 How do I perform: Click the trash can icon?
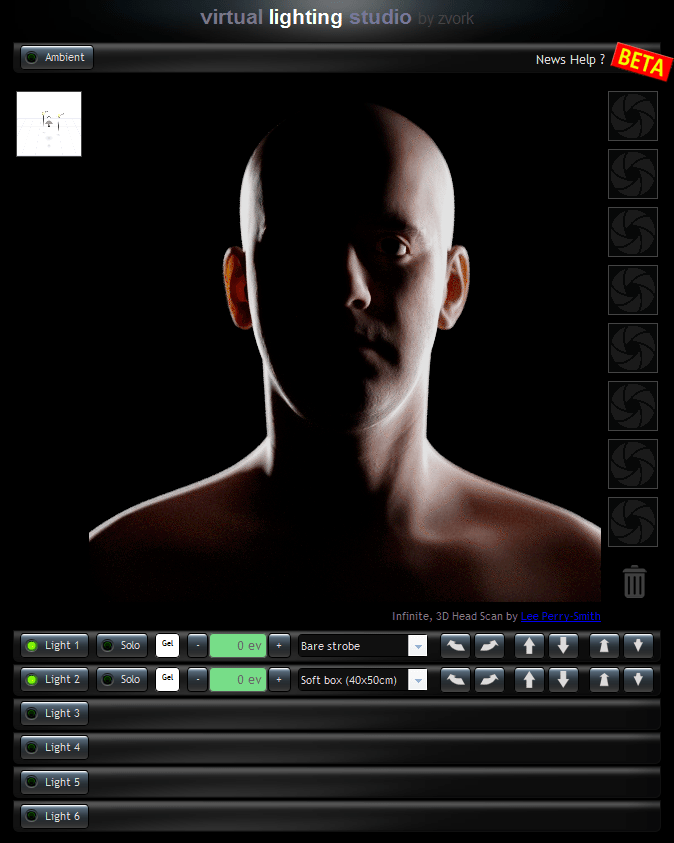pyautogui.click(x=634, y=581)
